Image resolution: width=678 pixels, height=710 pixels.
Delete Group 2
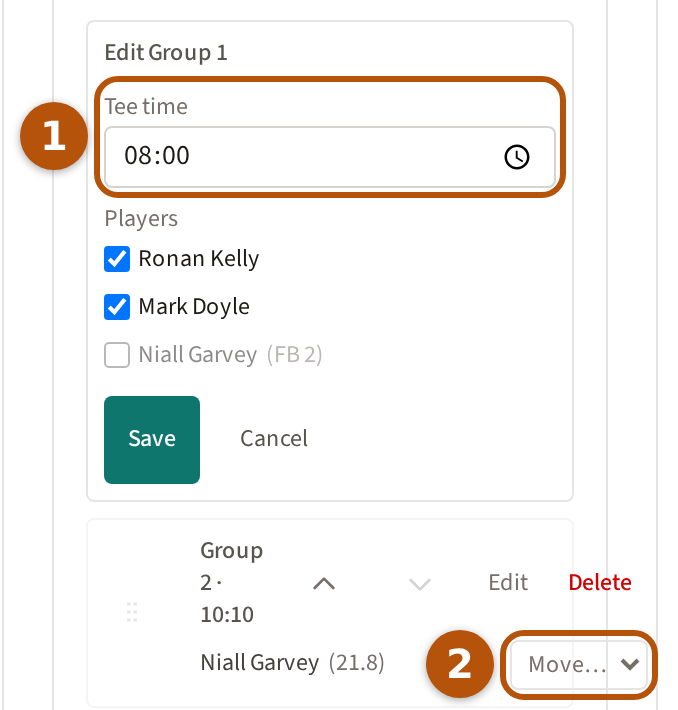click(600, 582)
